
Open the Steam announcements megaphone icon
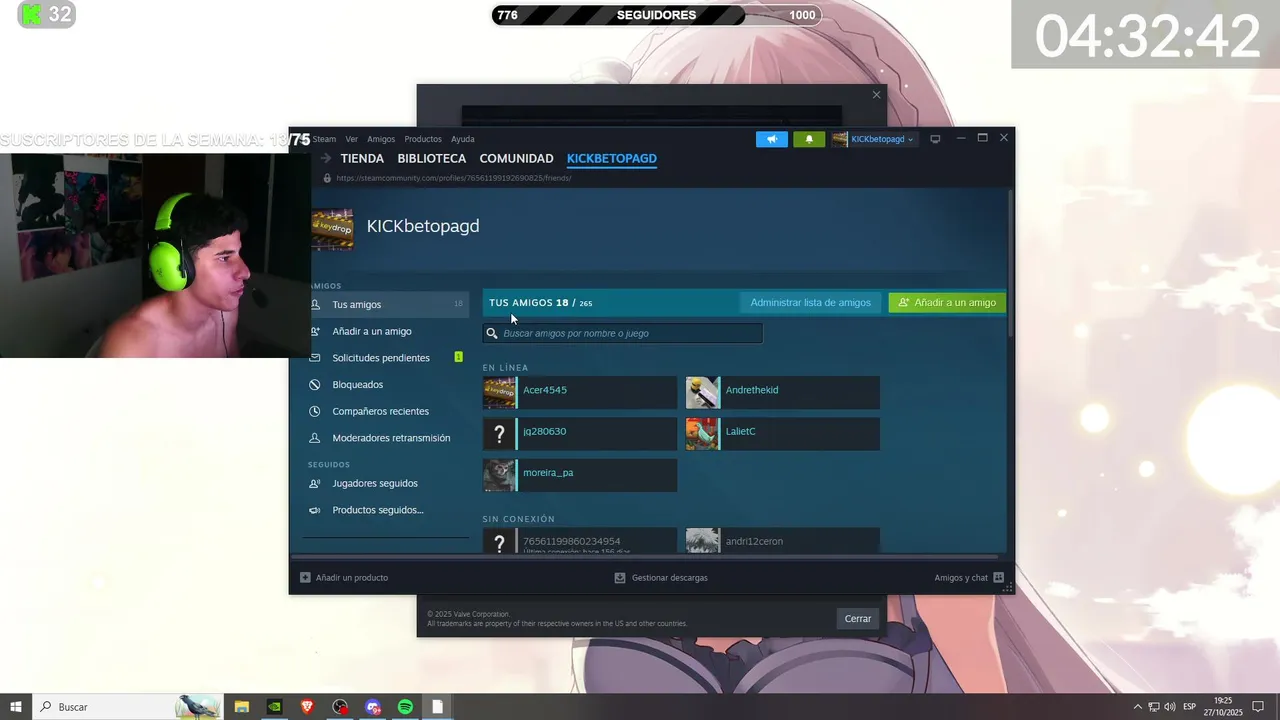click(x=771, y=139)
